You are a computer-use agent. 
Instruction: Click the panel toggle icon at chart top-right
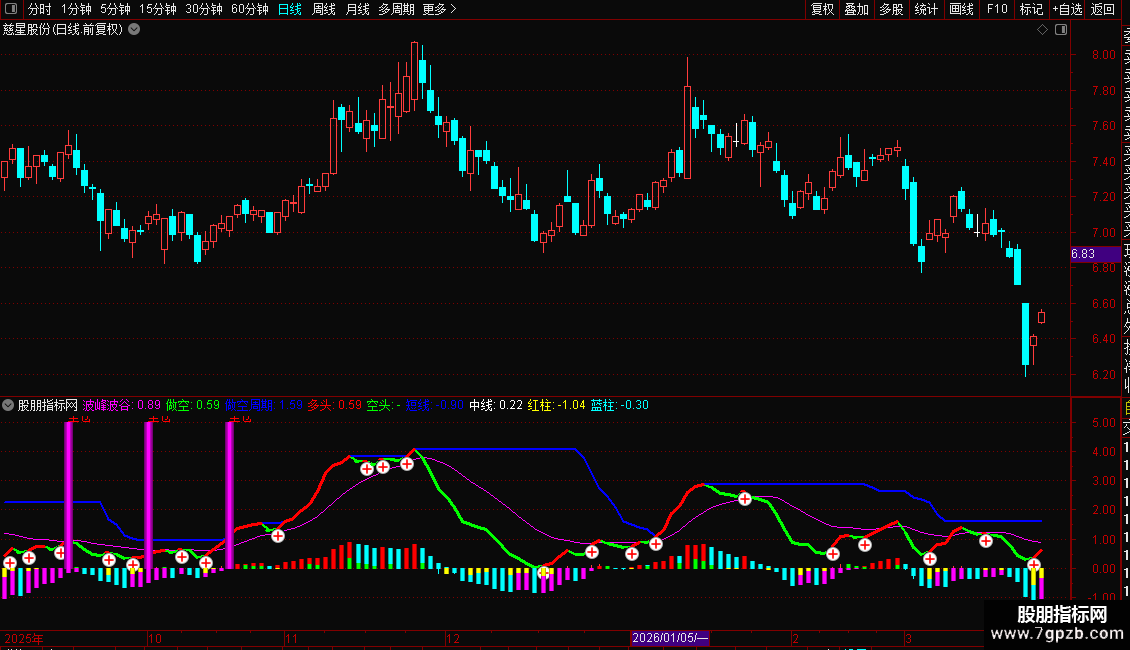pyautogui.click(x=1061, y=30)
